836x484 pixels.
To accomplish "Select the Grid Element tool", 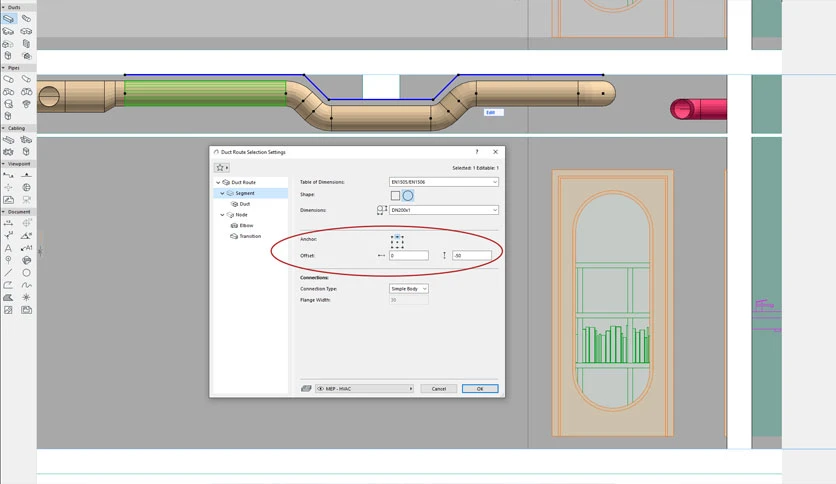I will click(x=8, y=260).
